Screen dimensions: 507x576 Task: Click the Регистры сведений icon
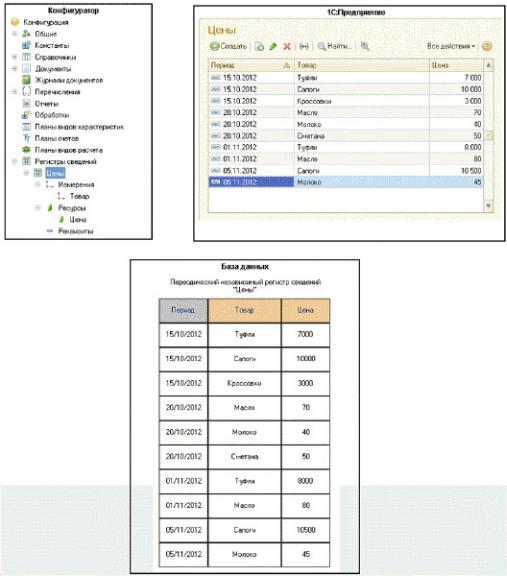point(26,161)
